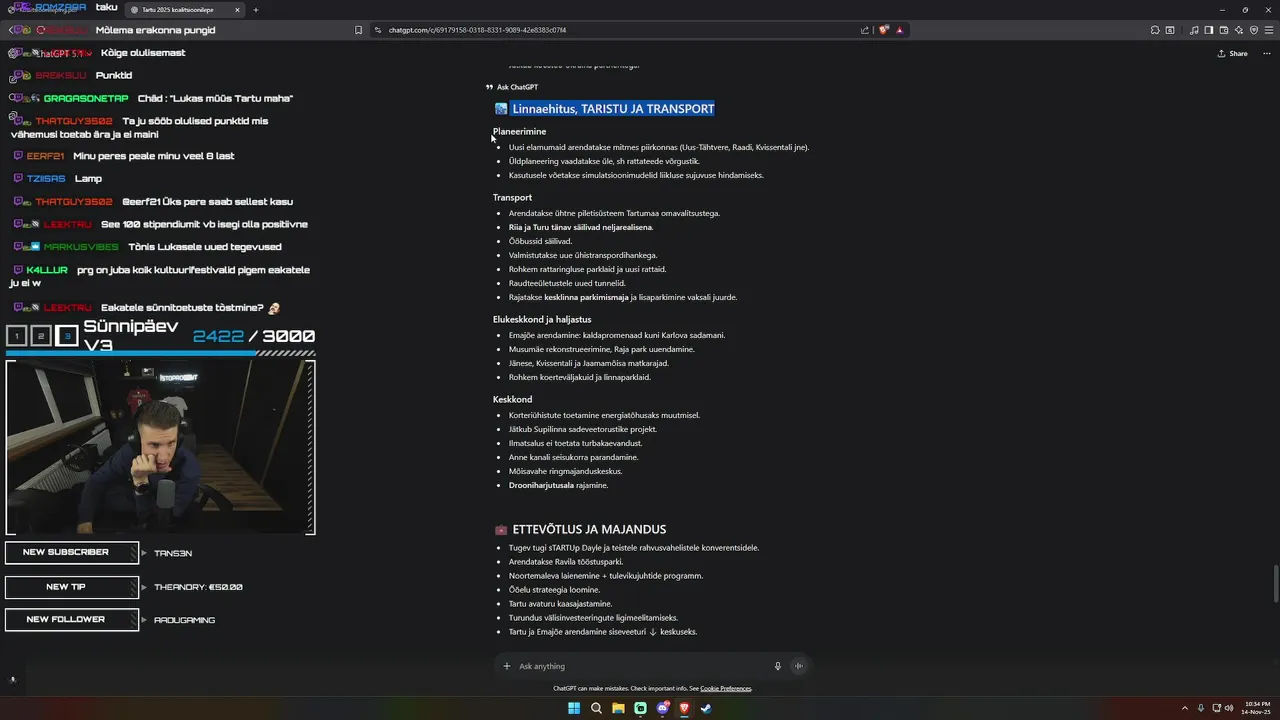Click the VPN shield icon in toolbar

pos(1254,30)
